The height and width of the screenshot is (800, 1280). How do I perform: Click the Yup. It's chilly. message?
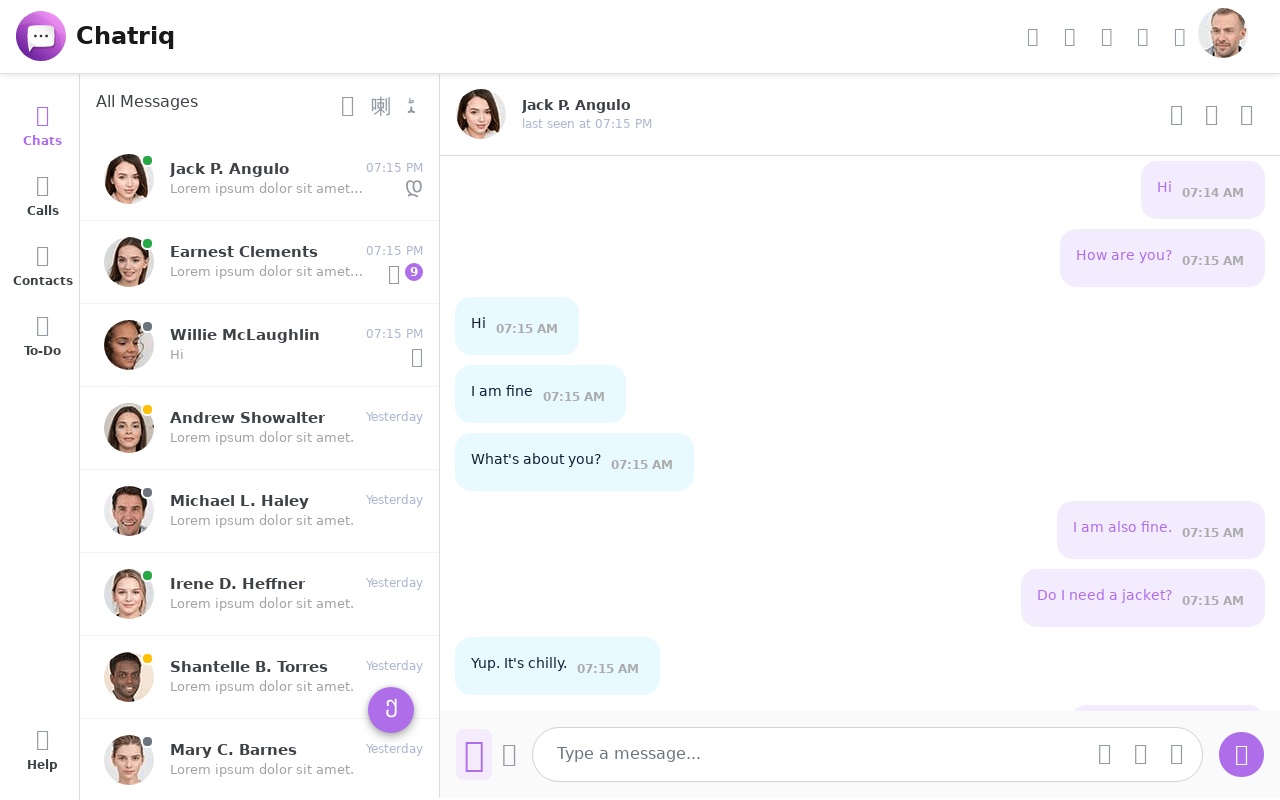tap(557, 666)
